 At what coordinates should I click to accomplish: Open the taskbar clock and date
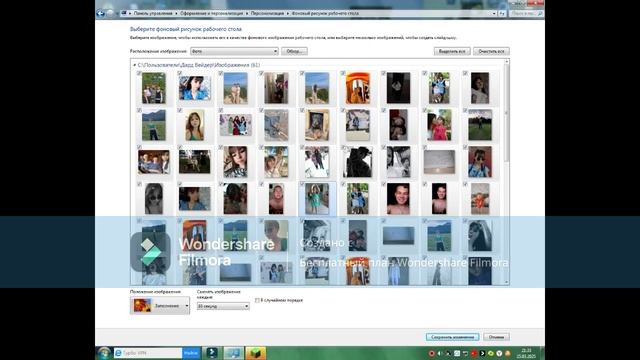pyautogui.click(x=526, y=353)
